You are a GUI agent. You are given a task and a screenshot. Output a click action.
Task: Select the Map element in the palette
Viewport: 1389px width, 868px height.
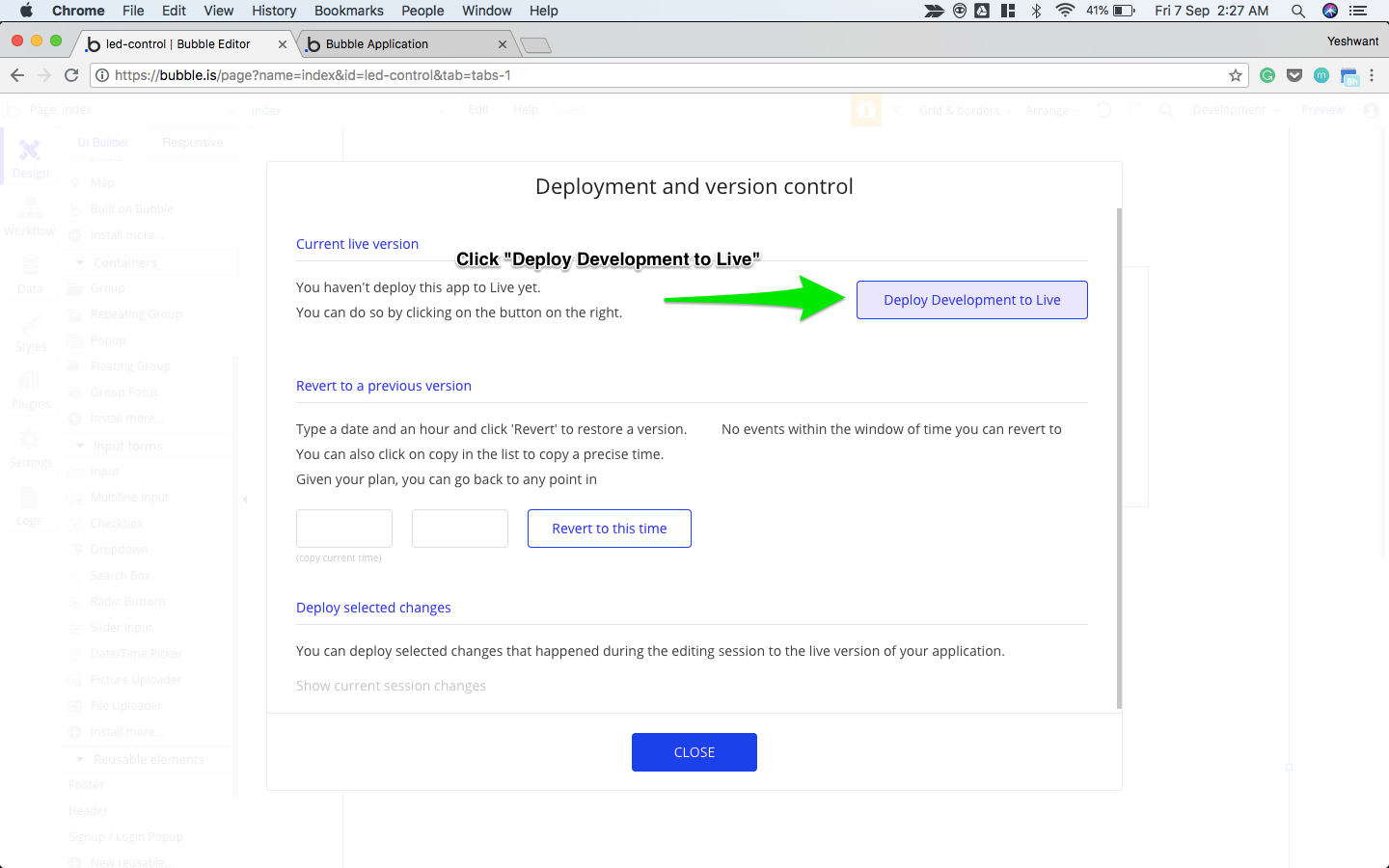(x=102, y=183)
